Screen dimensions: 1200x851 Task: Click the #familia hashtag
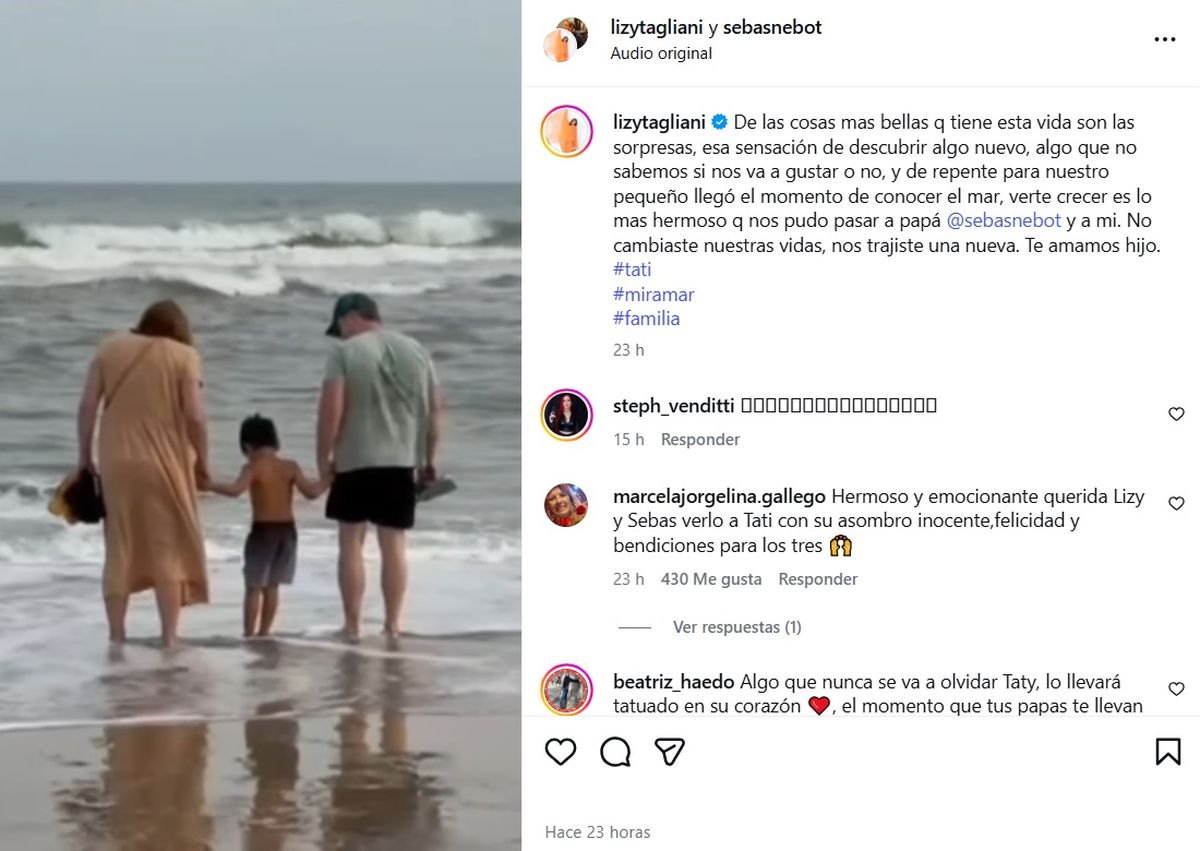click(x=646, y=318)
